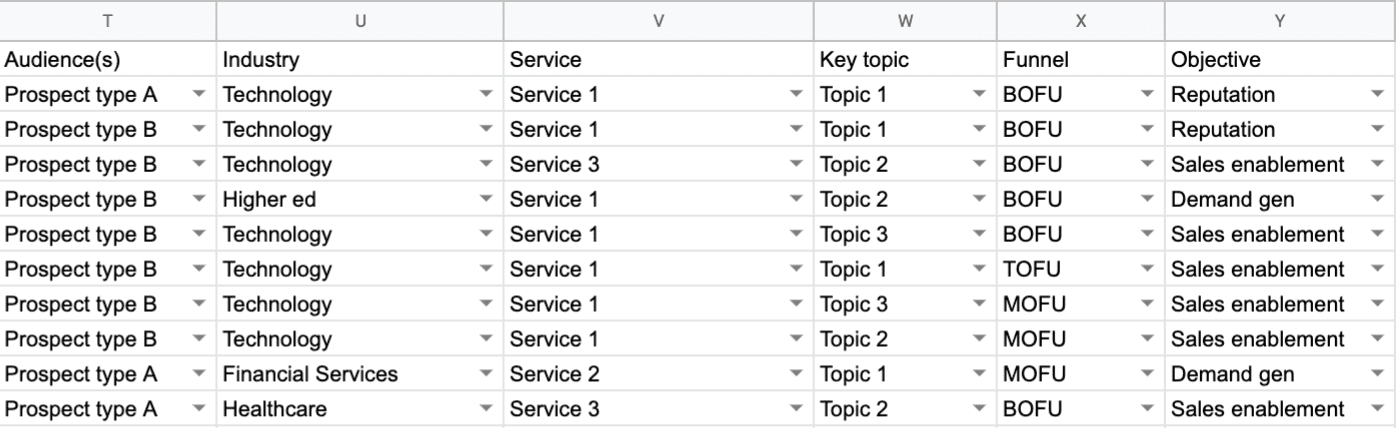Open the Topic 1 dropdown in the TOFU row
Image resolution: width=1396 pixels, height=428 pixels.
980,269
